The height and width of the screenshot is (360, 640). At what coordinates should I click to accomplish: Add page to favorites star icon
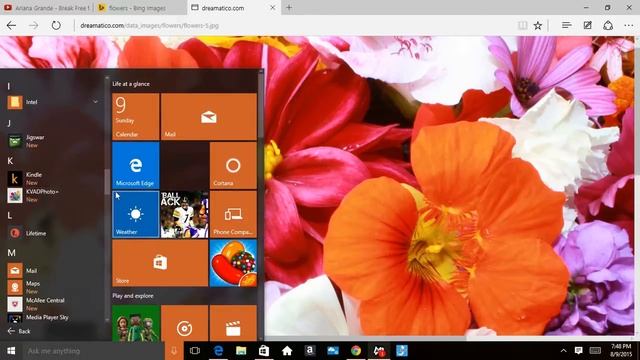tap(538, 25)
